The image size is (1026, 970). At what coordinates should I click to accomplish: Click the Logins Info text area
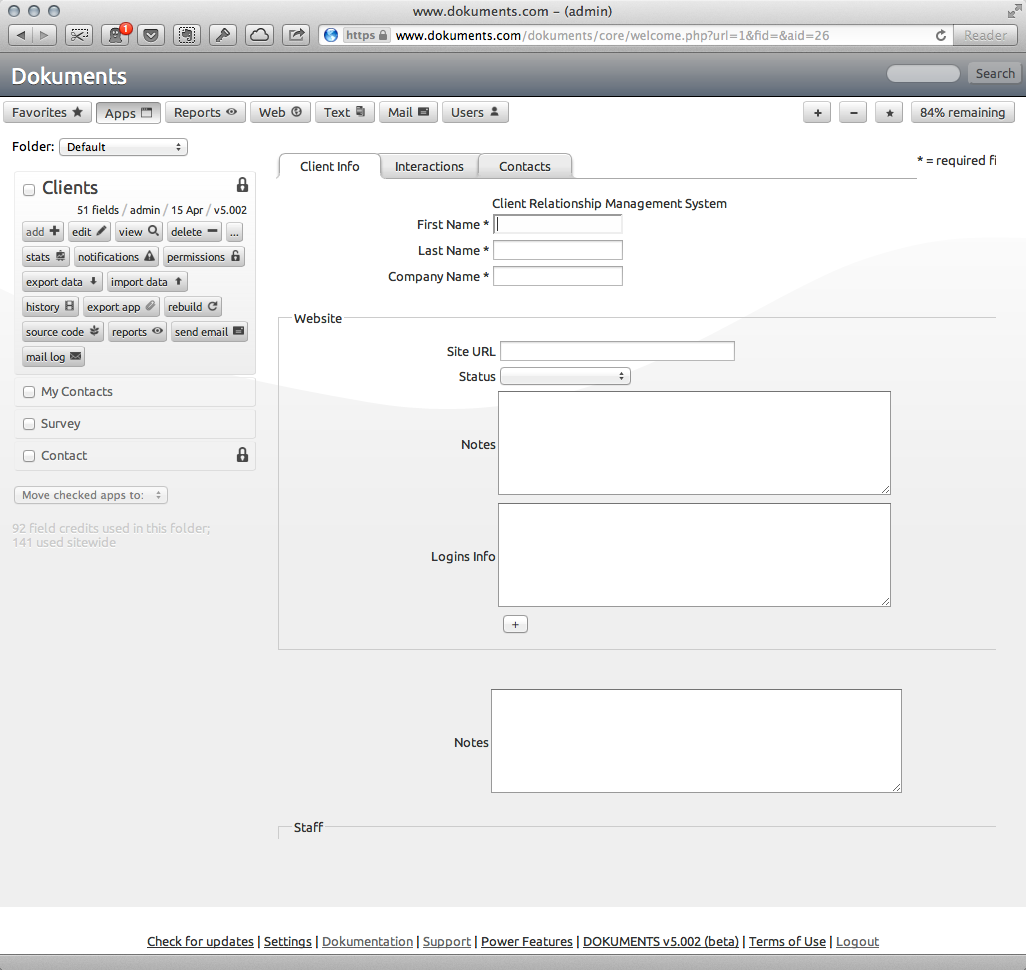pos(694,555)
